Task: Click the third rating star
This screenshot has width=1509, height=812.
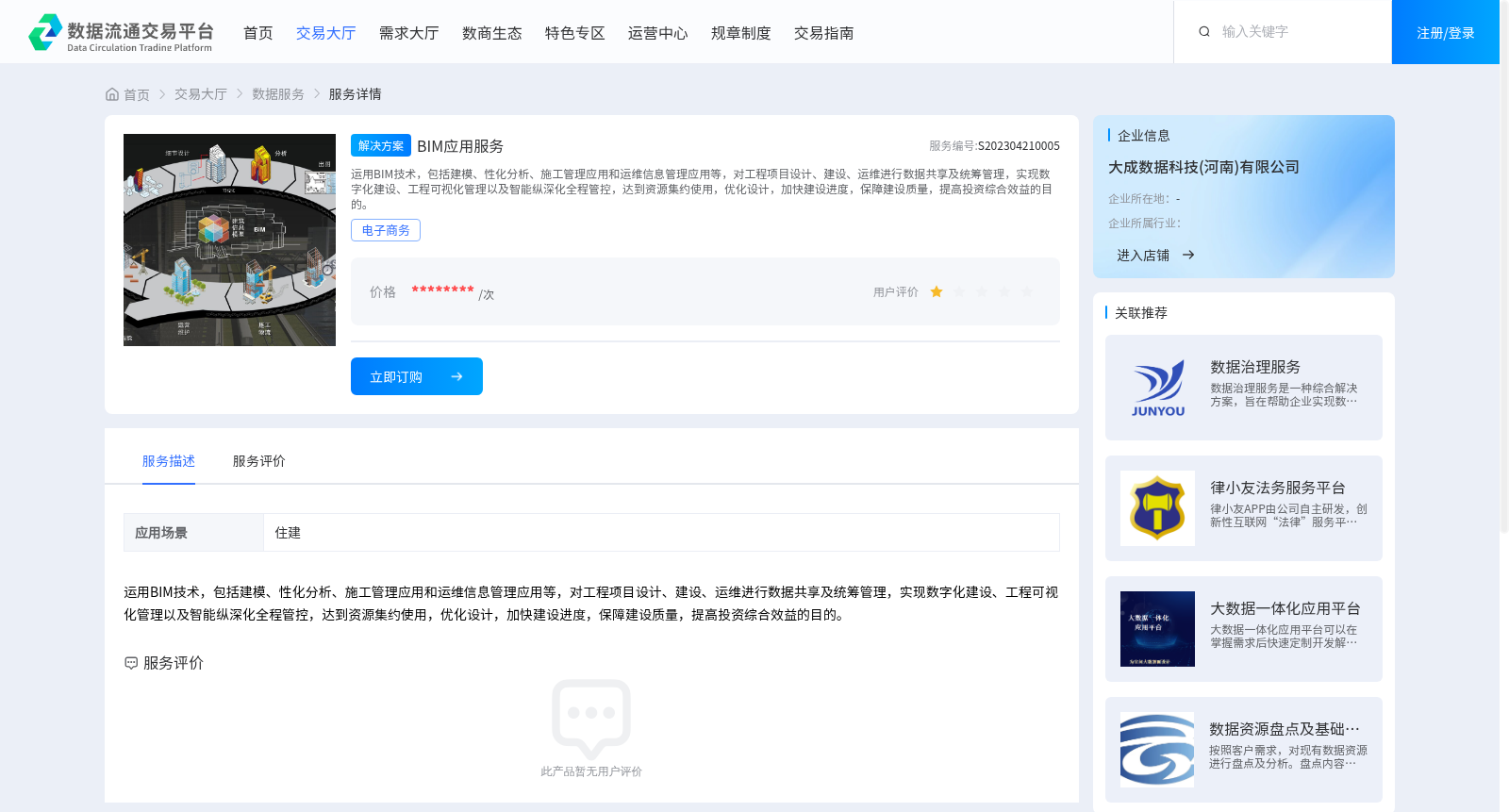Action: point(982,292)
